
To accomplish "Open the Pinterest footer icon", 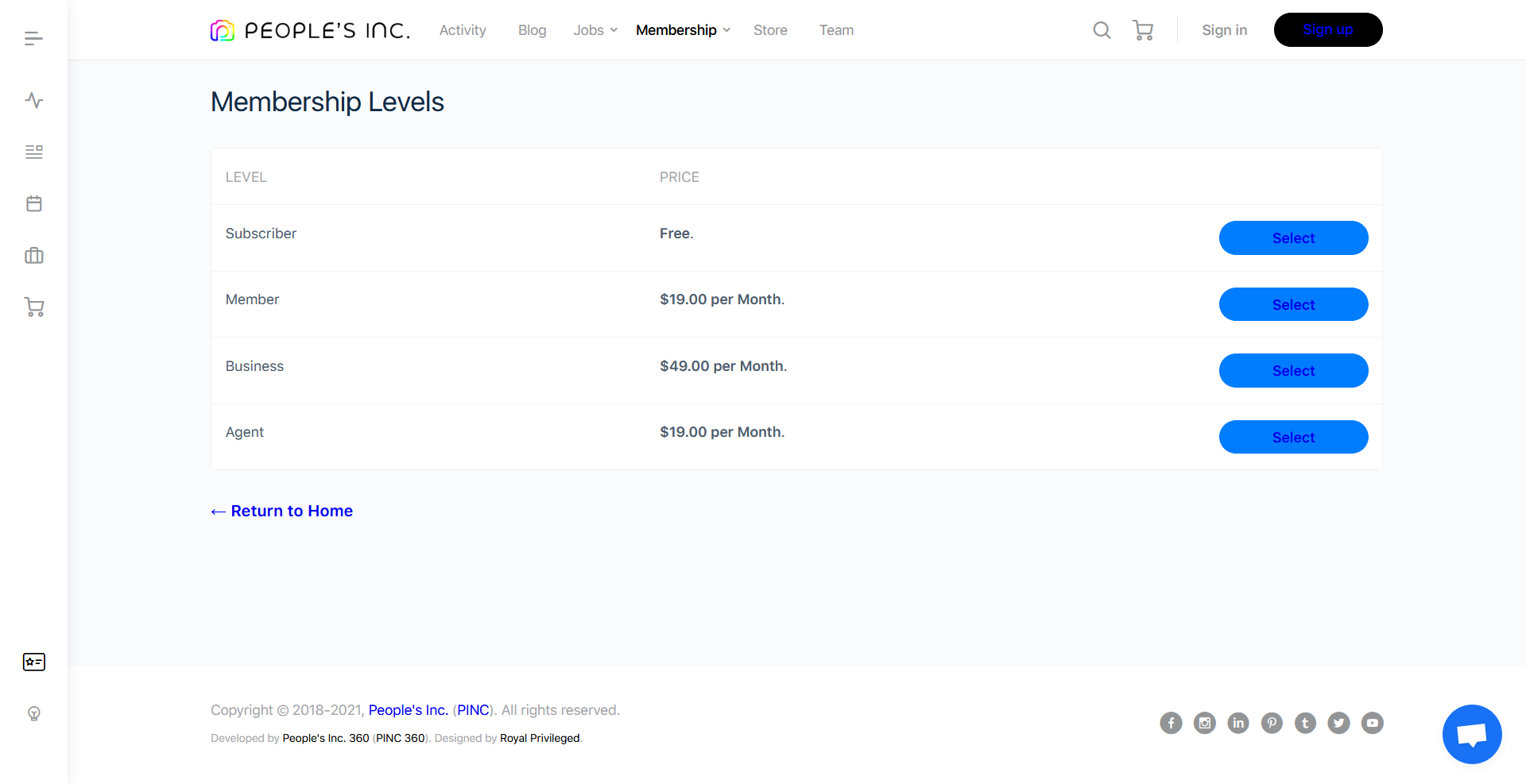I will 1272,723.
